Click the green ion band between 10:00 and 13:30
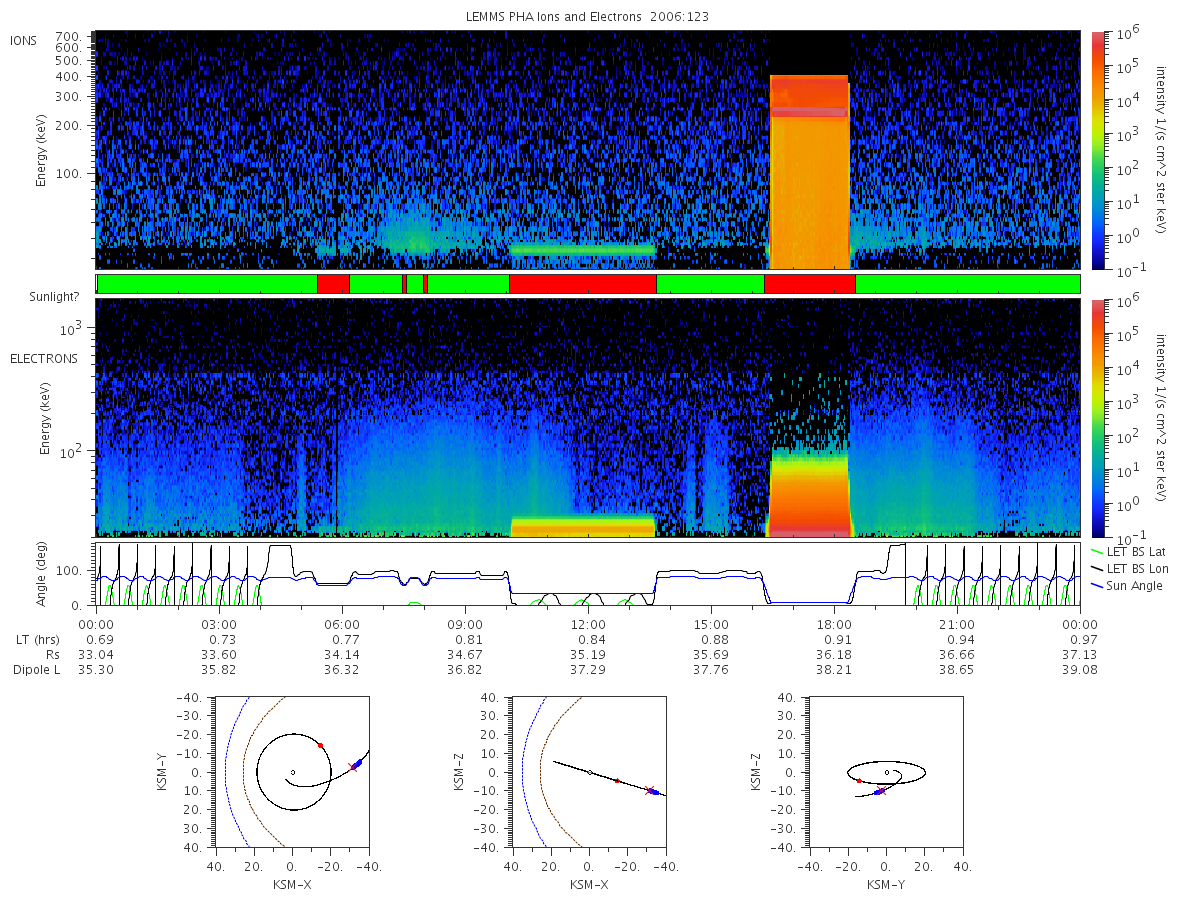This screenshot has width=1200, height=900. click(x=583, y=250)
